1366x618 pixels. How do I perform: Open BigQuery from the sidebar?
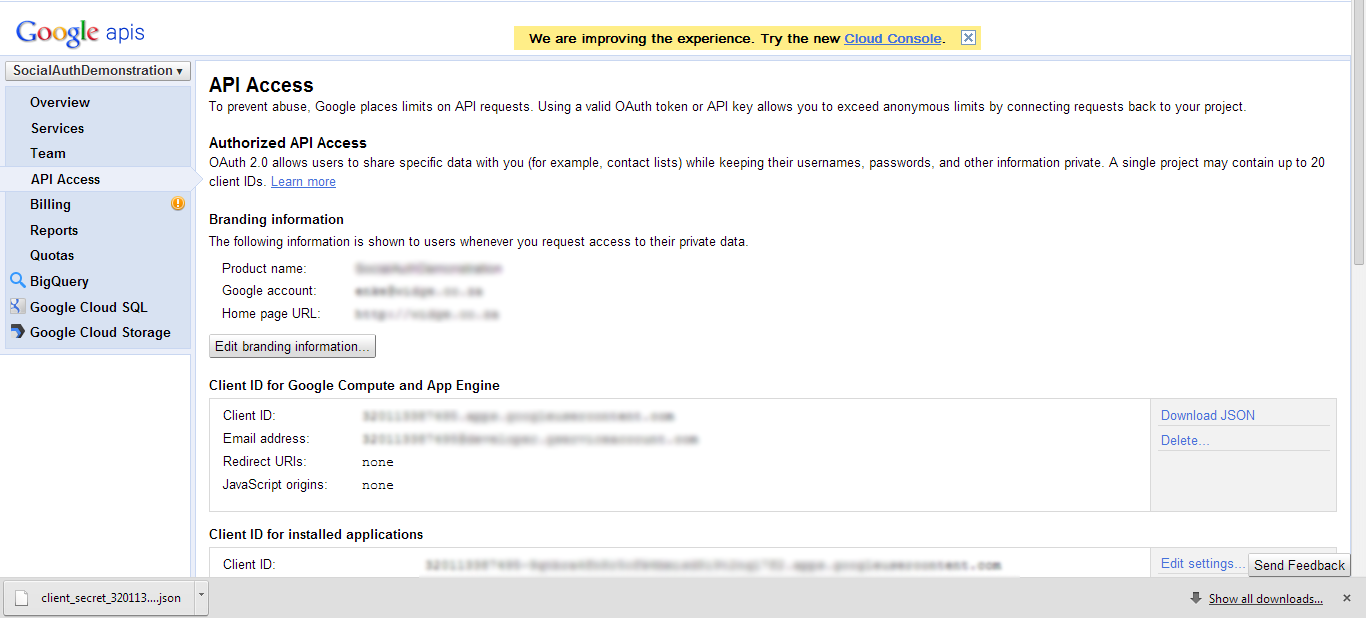click(x=59, y=281)
